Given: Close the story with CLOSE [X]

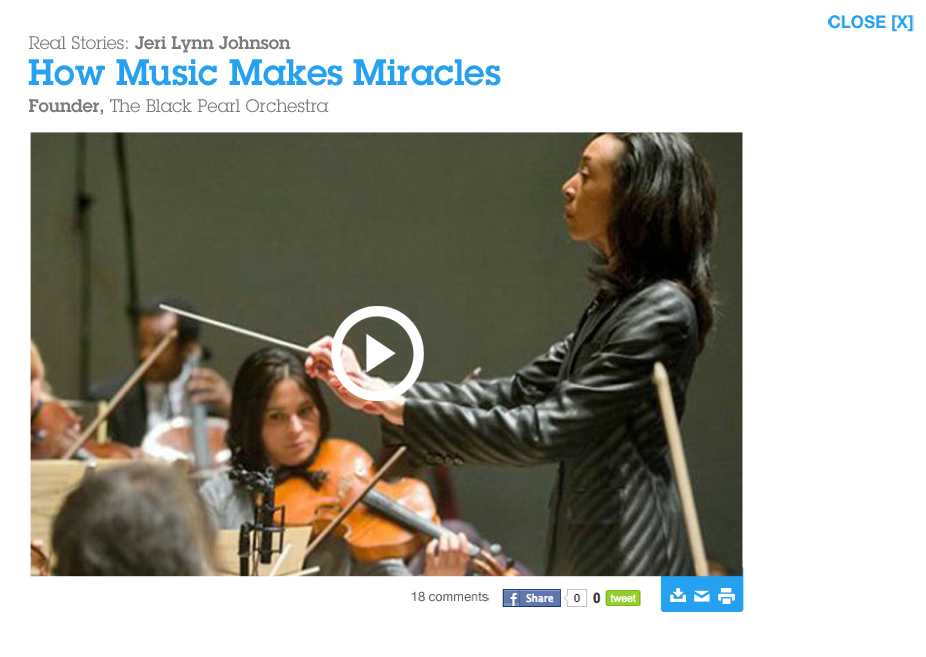Looking at the screenshot, I should (870, 22).
